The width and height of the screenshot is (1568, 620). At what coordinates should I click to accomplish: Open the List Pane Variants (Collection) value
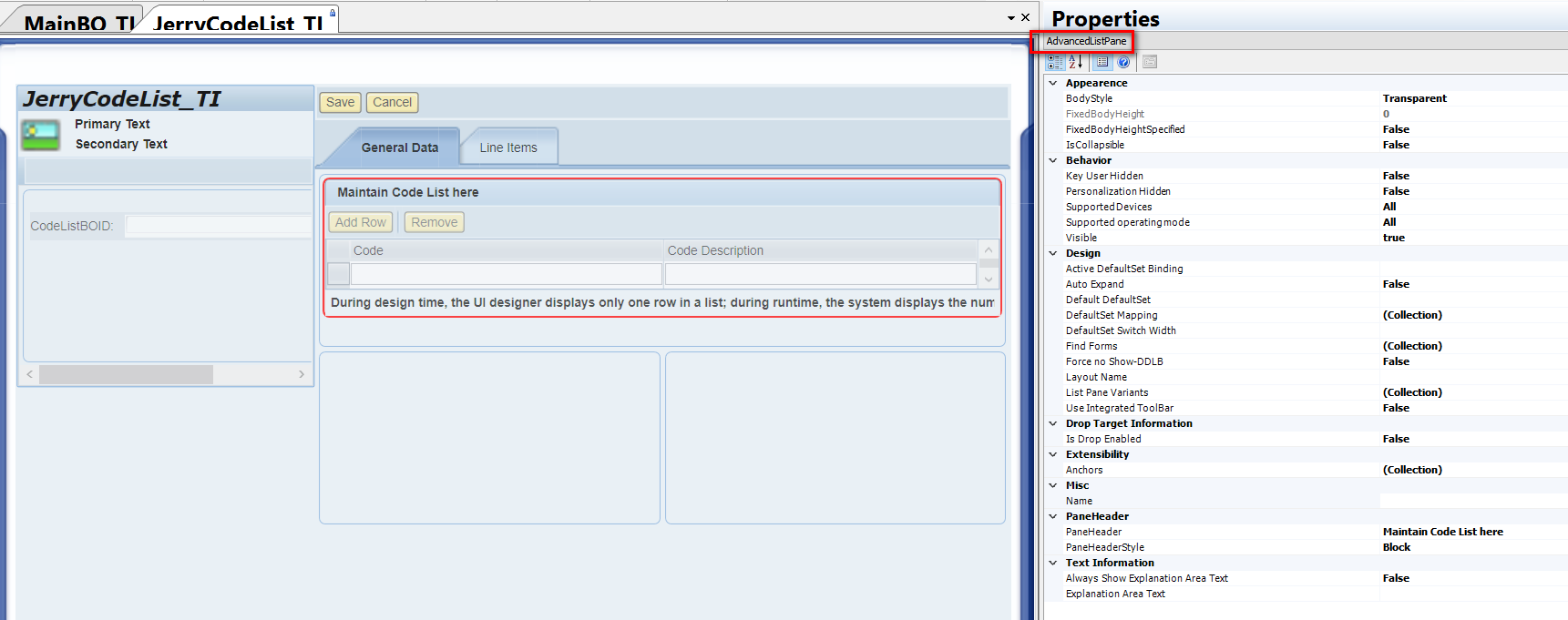(1412, 392)
